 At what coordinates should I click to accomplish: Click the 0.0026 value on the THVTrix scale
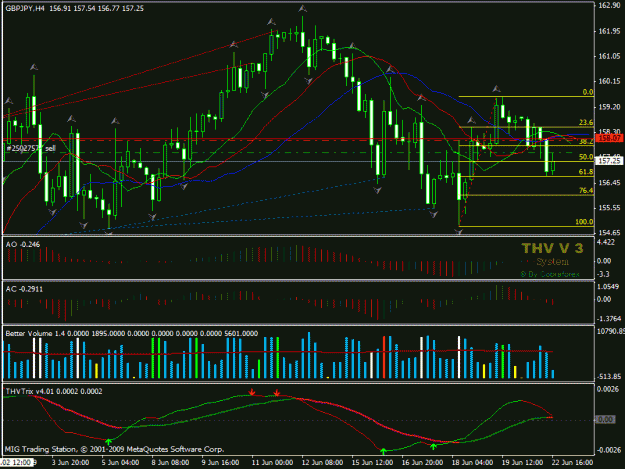(x=608, y=389)
